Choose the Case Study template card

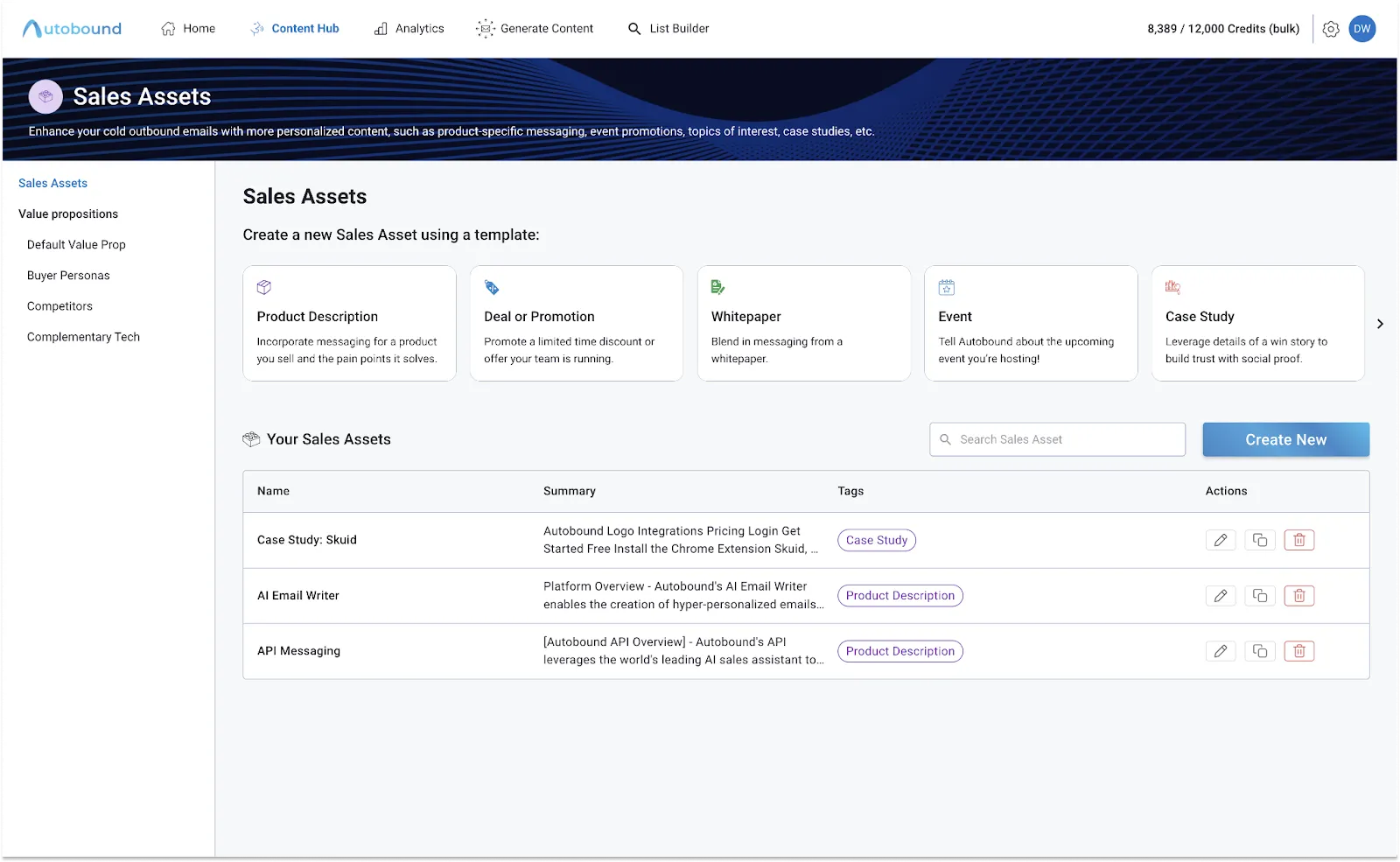(x=1258, y=324)
